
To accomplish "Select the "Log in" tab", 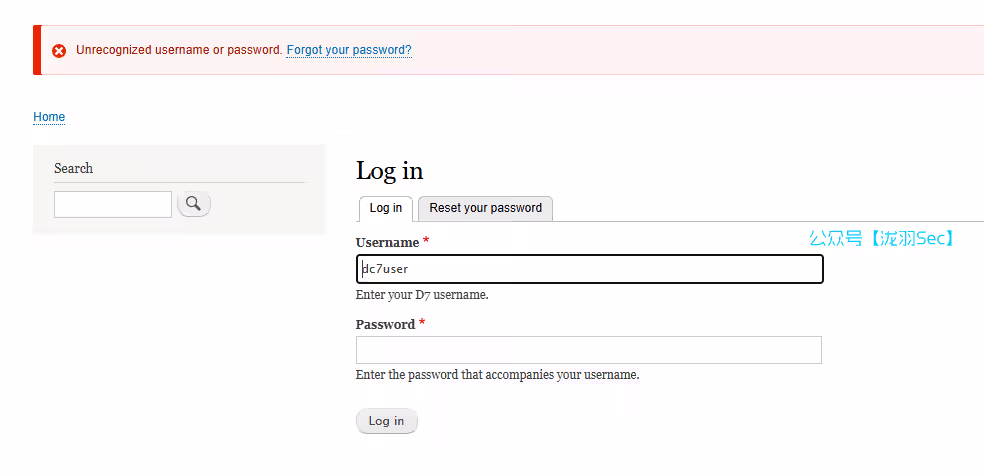I will tap(386, 208).
